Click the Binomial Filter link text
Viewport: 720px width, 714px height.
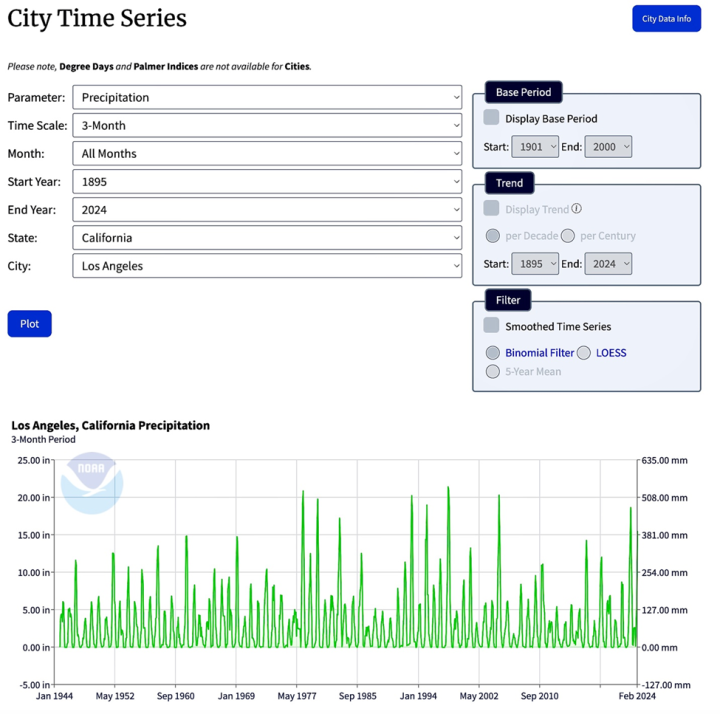click(x=539, y=353)
